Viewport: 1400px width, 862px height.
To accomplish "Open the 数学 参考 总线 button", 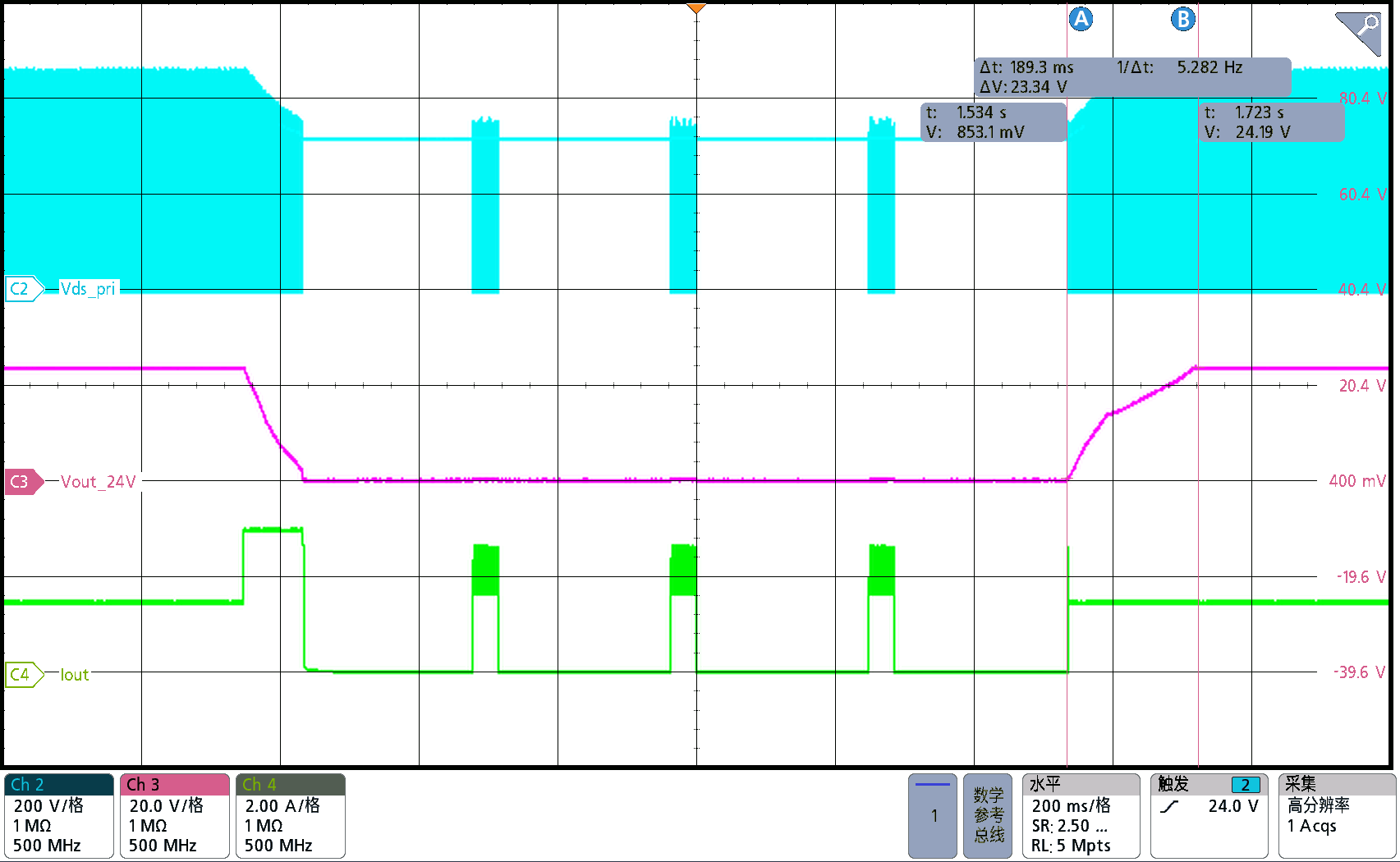I will [x=988, y=816].
